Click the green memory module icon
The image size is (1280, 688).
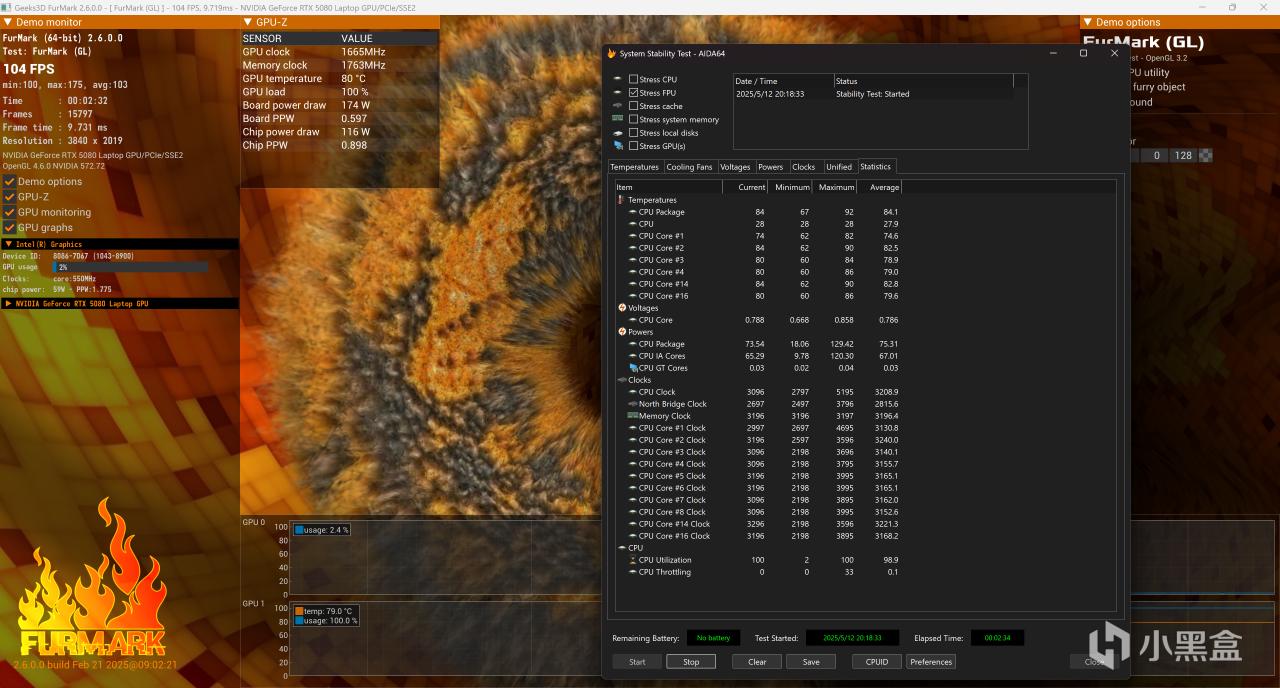618,119
